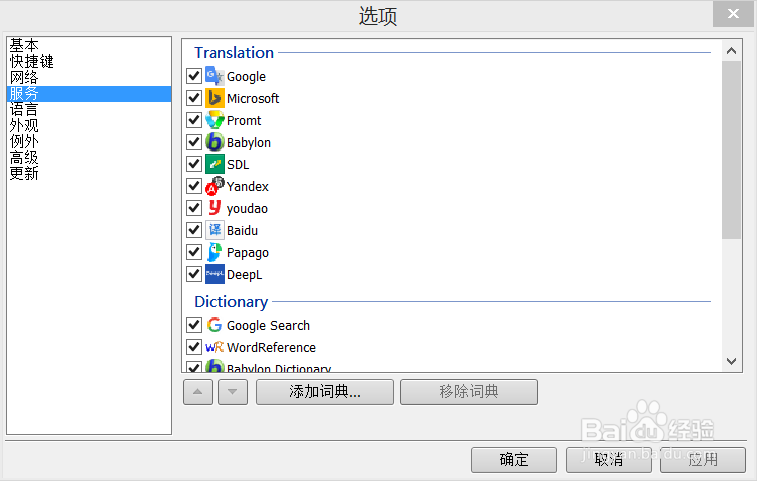
Task: Click the scroll down arrow of services list
Action: pyautogui.click(x=731, y=361)
